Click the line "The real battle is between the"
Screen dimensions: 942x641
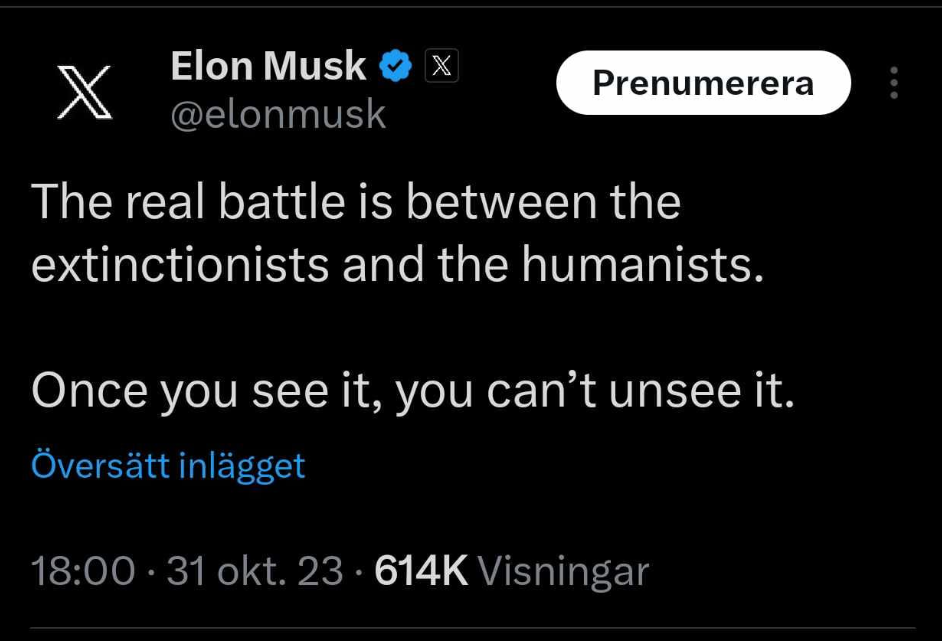point(356,202)
